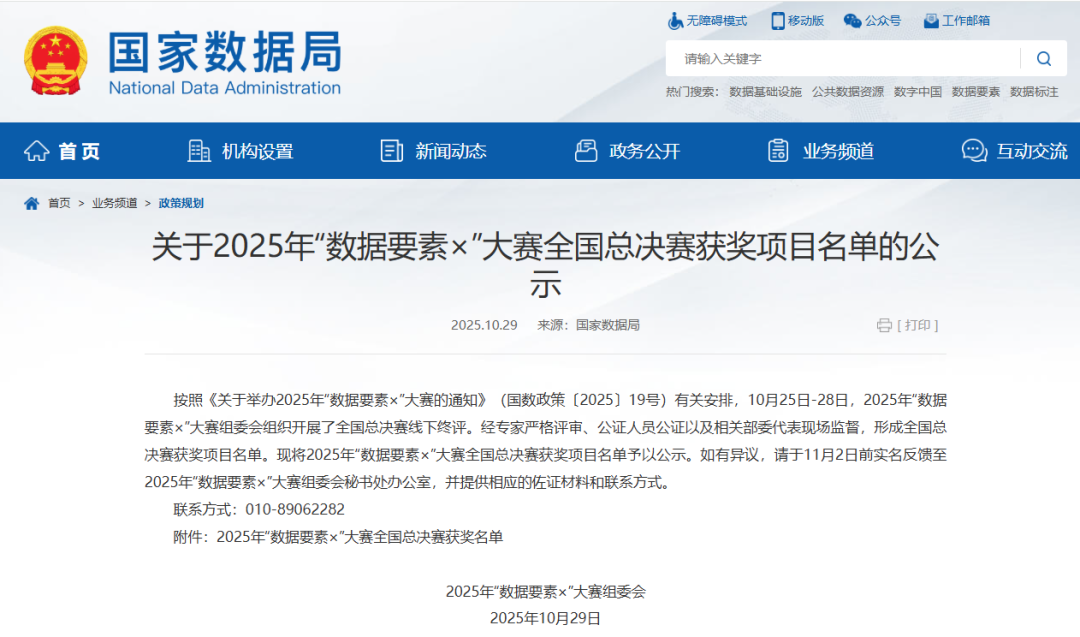Open the 政务公开 navigation menu
The image size is (1080, 637).
point(627,151)
